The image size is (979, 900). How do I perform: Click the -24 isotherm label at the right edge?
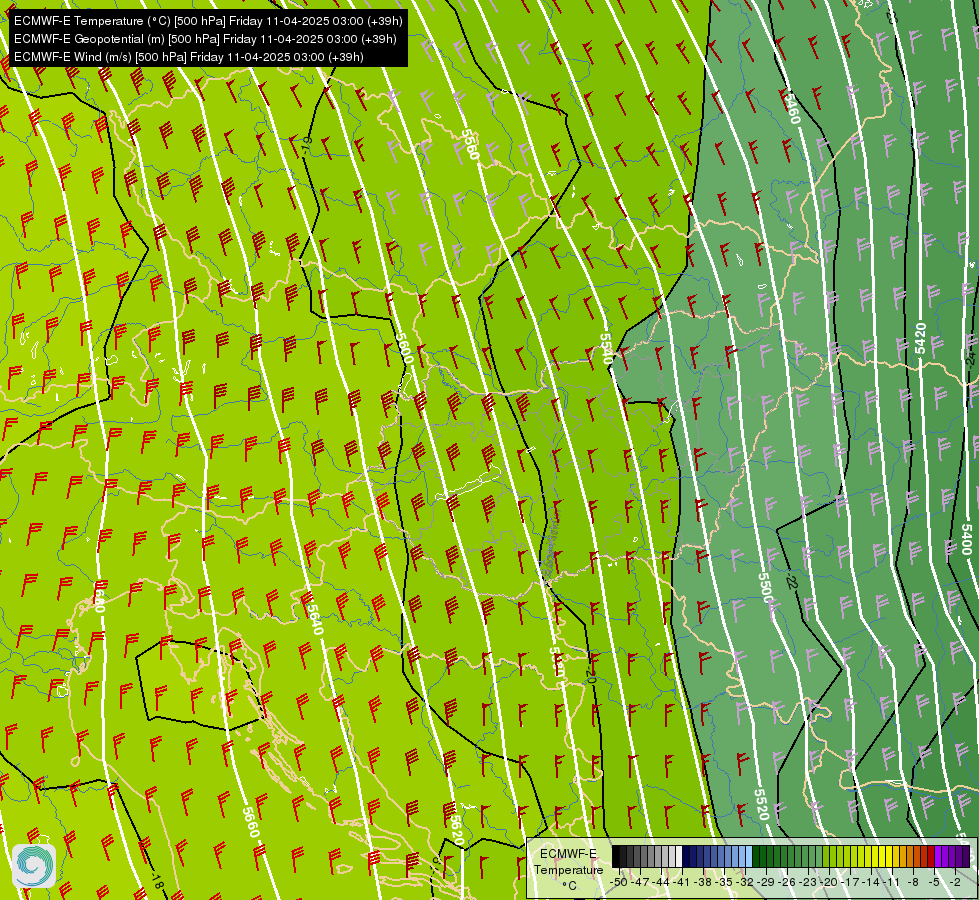tap(970, 357)
